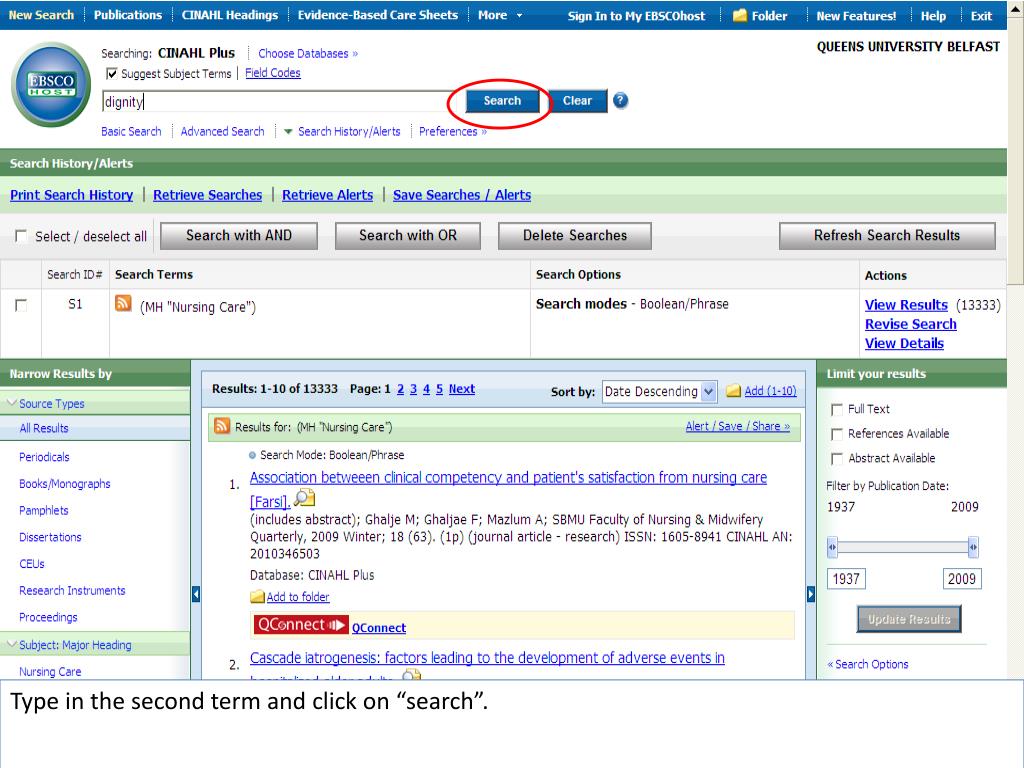Open the Sort by dropdown

coord(660,392)
